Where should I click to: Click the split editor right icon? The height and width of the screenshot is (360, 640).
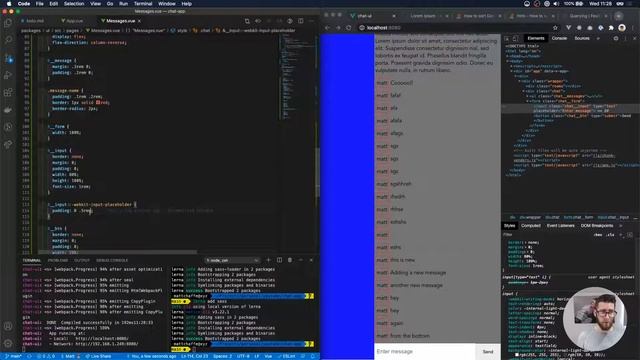tap(300, 21)
